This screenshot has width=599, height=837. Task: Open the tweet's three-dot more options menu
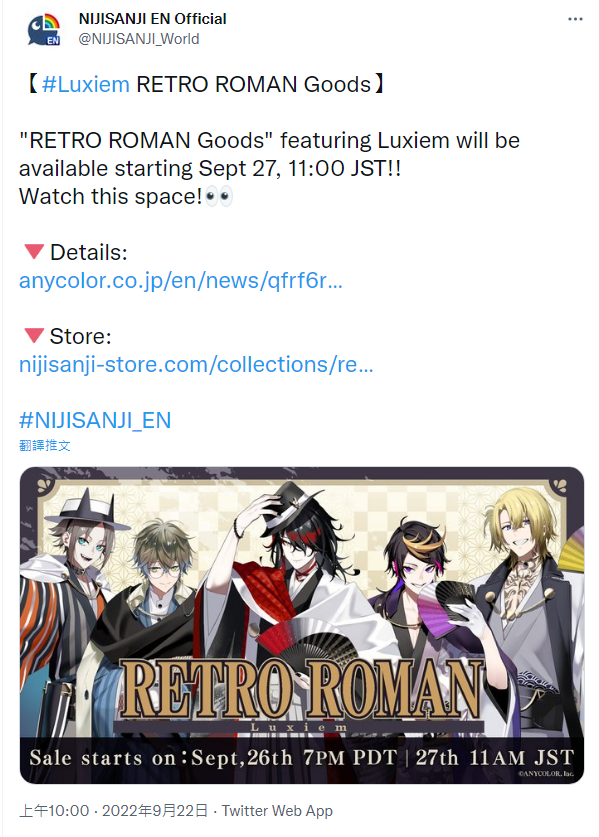575,19
